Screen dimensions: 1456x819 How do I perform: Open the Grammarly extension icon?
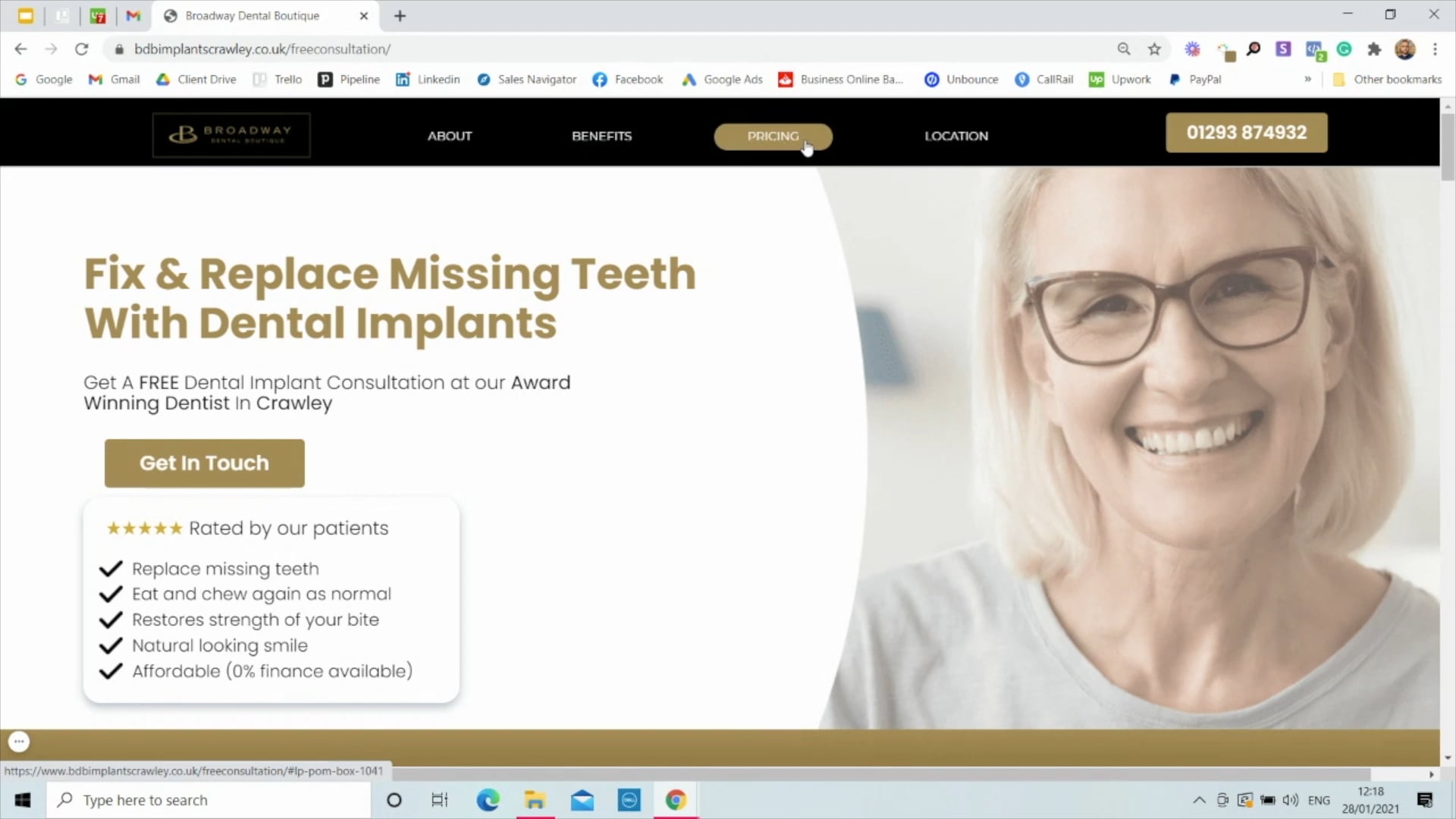[x=1344, y=49]
